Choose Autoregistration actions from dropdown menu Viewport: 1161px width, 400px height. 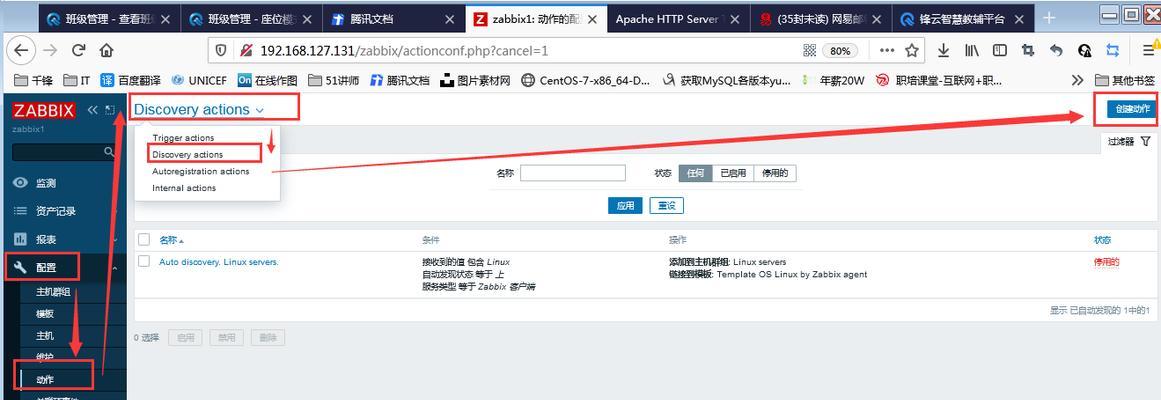point(201,171)
